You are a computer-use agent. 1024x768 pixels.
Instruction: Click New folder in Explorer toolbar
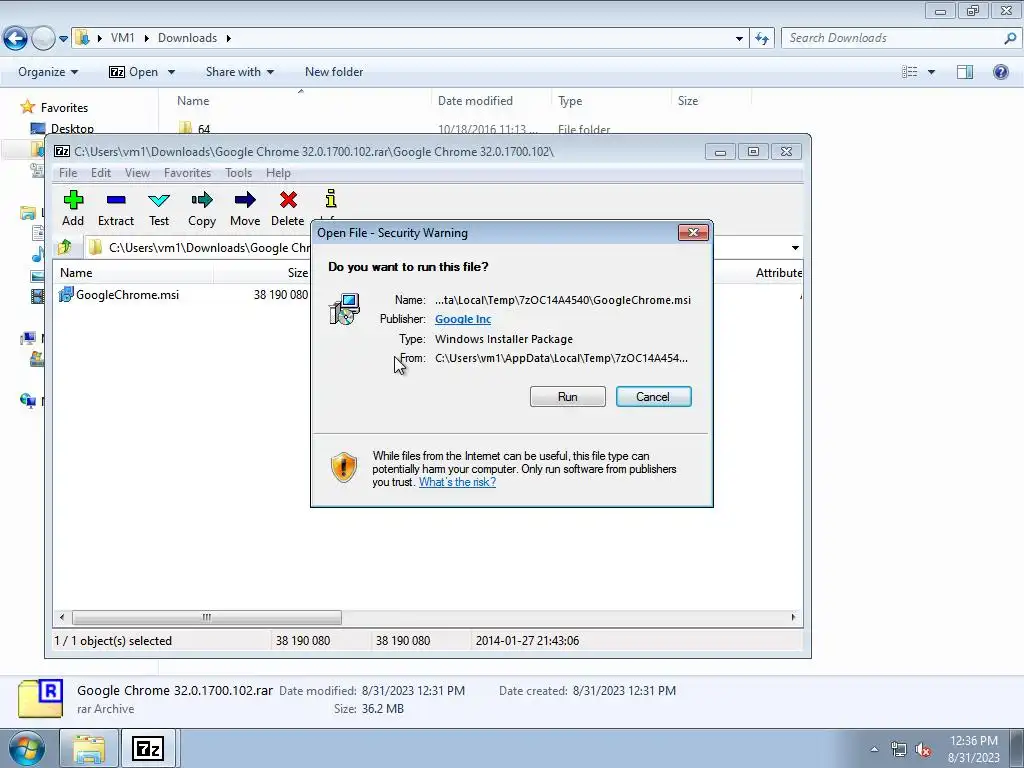coord(334,72)
